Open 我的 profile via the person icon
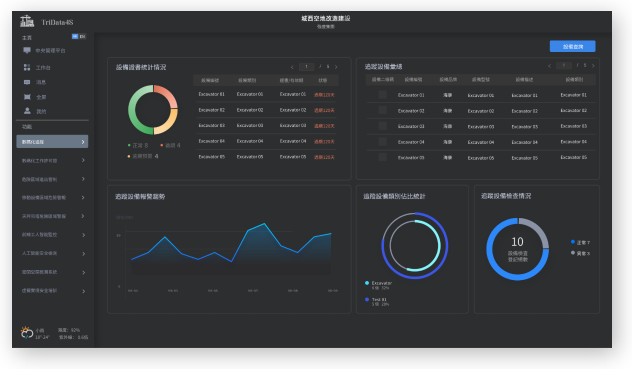The image size is (632, 369). (27, 111)
